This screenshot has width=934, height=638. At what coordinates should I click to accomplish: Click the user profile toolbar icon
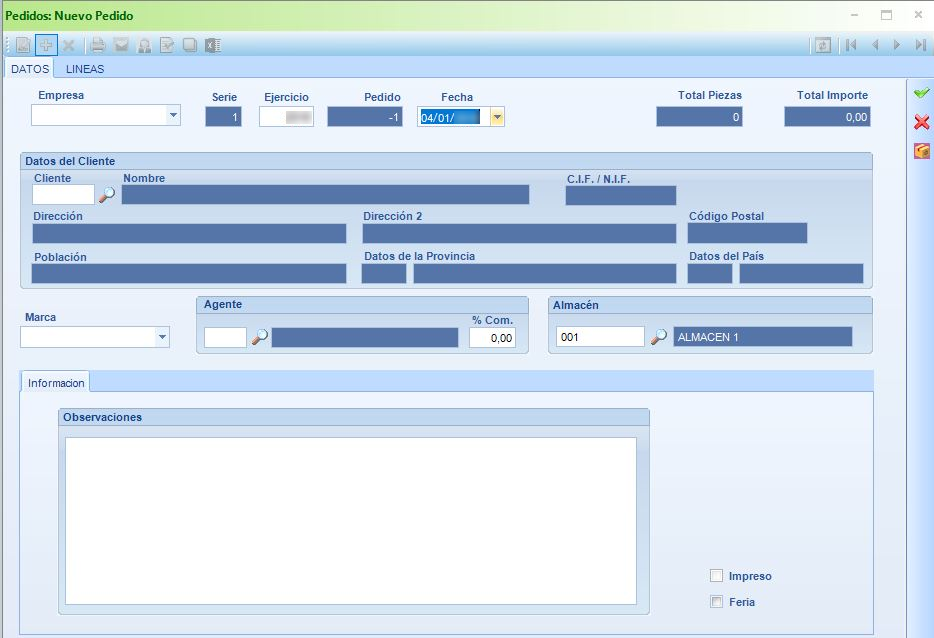coord(144,45)
